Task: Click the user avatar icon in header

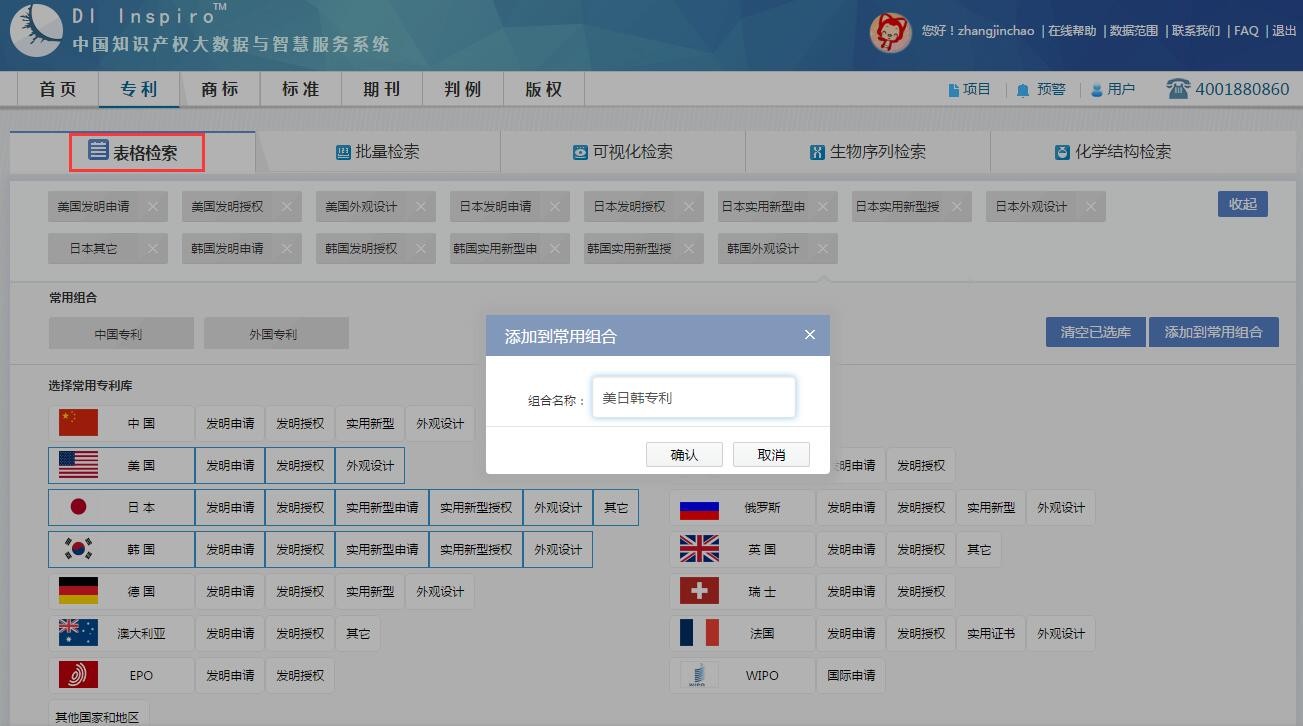Action: tap(890, 32)
